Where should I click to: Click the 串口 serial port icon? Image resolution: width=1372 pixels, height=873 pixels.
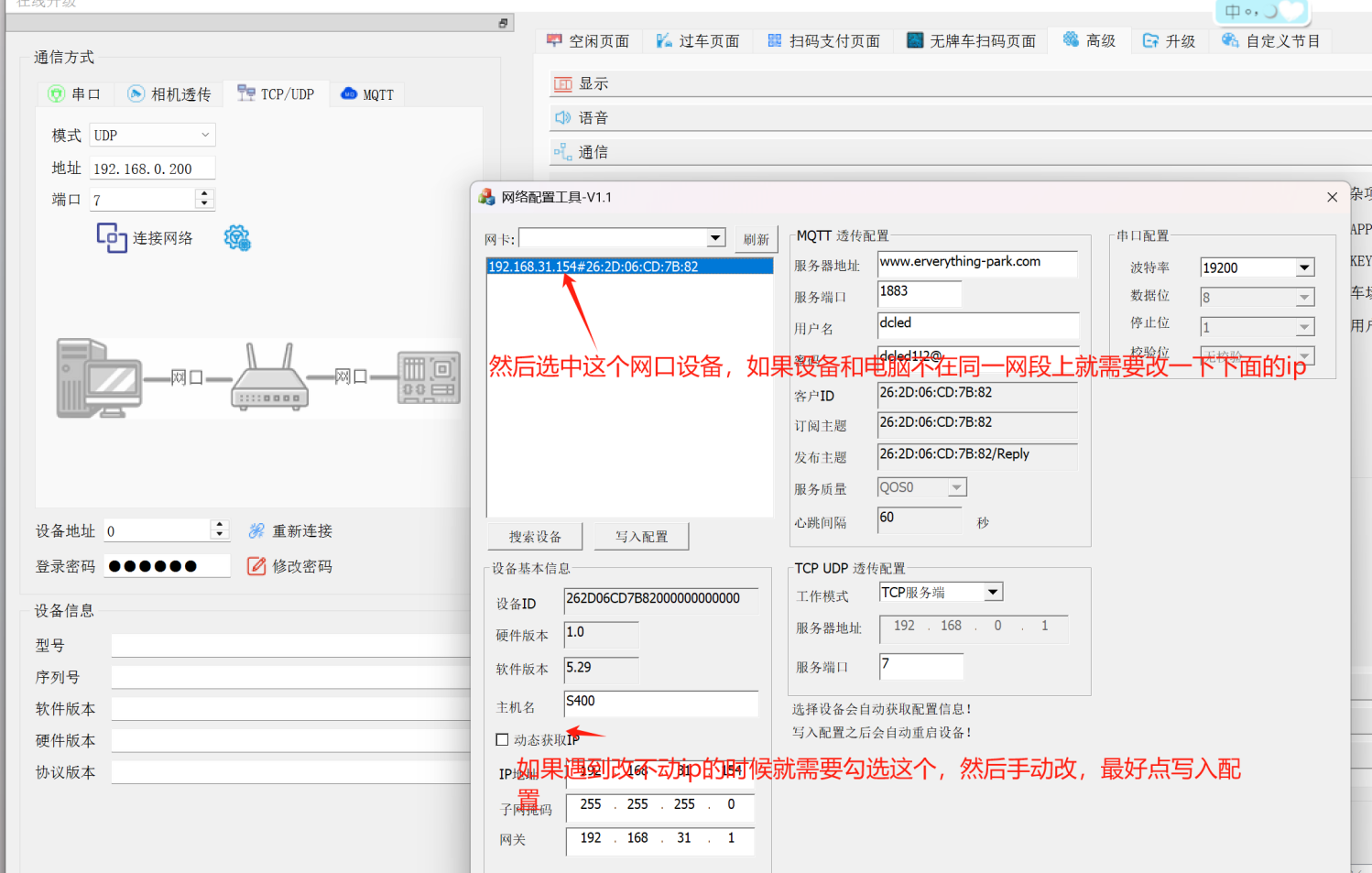pyautogui.click(x=57, y=93)
